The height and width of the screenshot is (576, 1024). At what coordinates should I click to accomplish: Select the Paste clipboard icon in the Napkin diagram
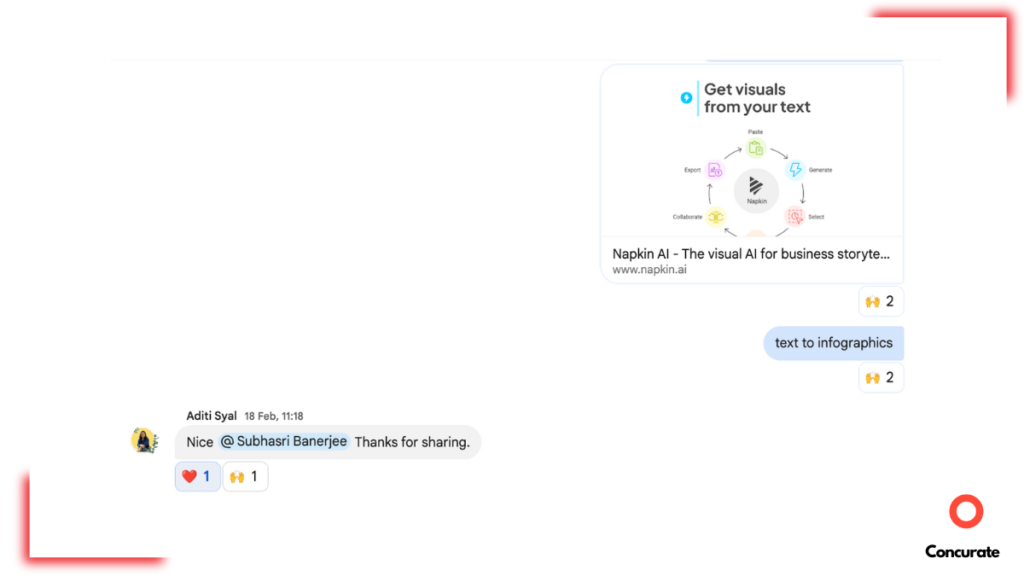point(755,148)
